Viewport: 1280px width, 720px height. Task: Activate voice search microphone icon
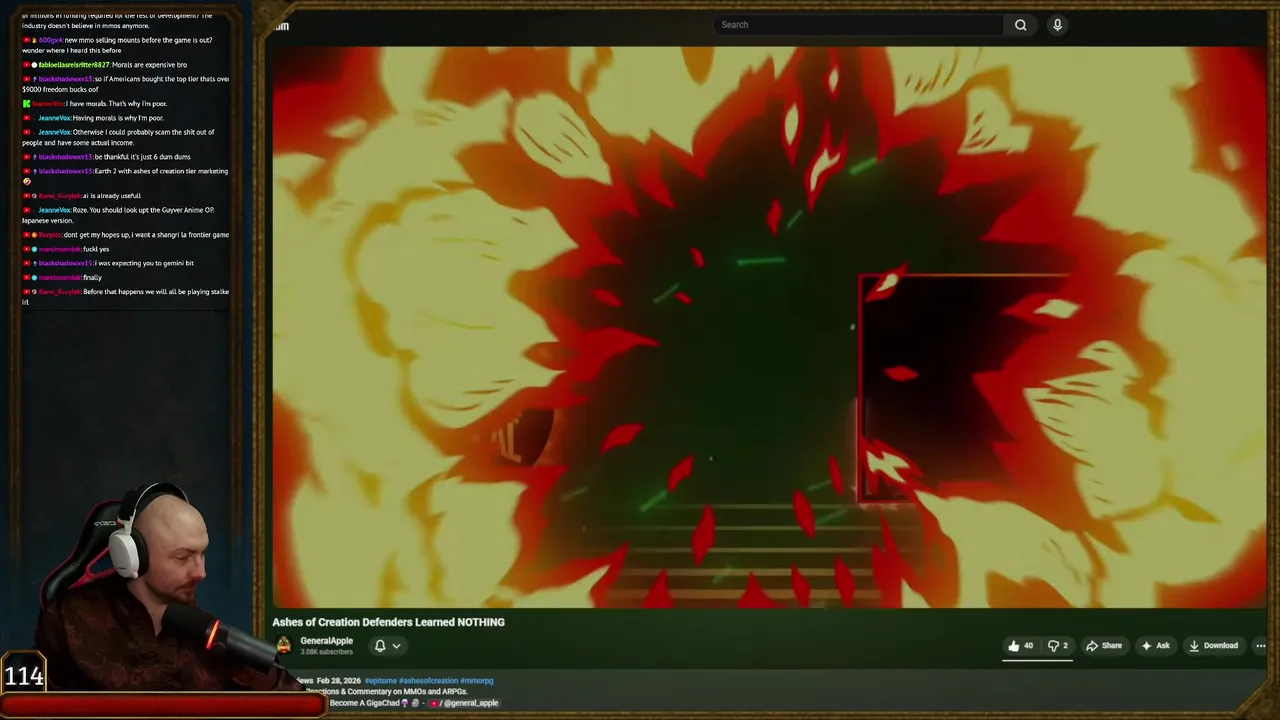[x=1057, y=25]
